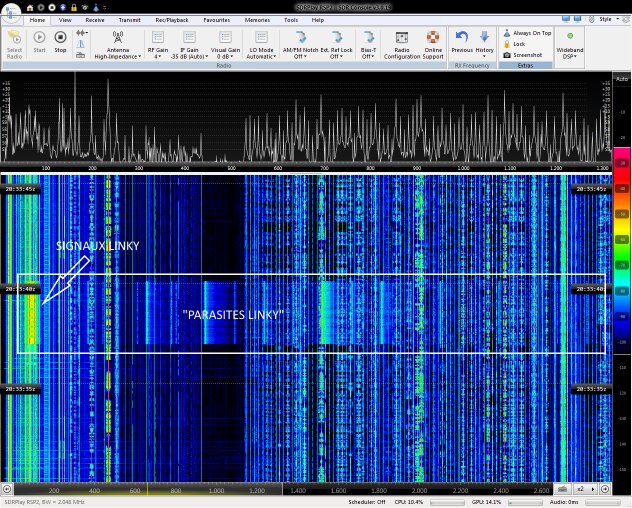Screen dimensions: 632x508
Task: Click the SDR Console application orb button
Action: click(11, 12)
